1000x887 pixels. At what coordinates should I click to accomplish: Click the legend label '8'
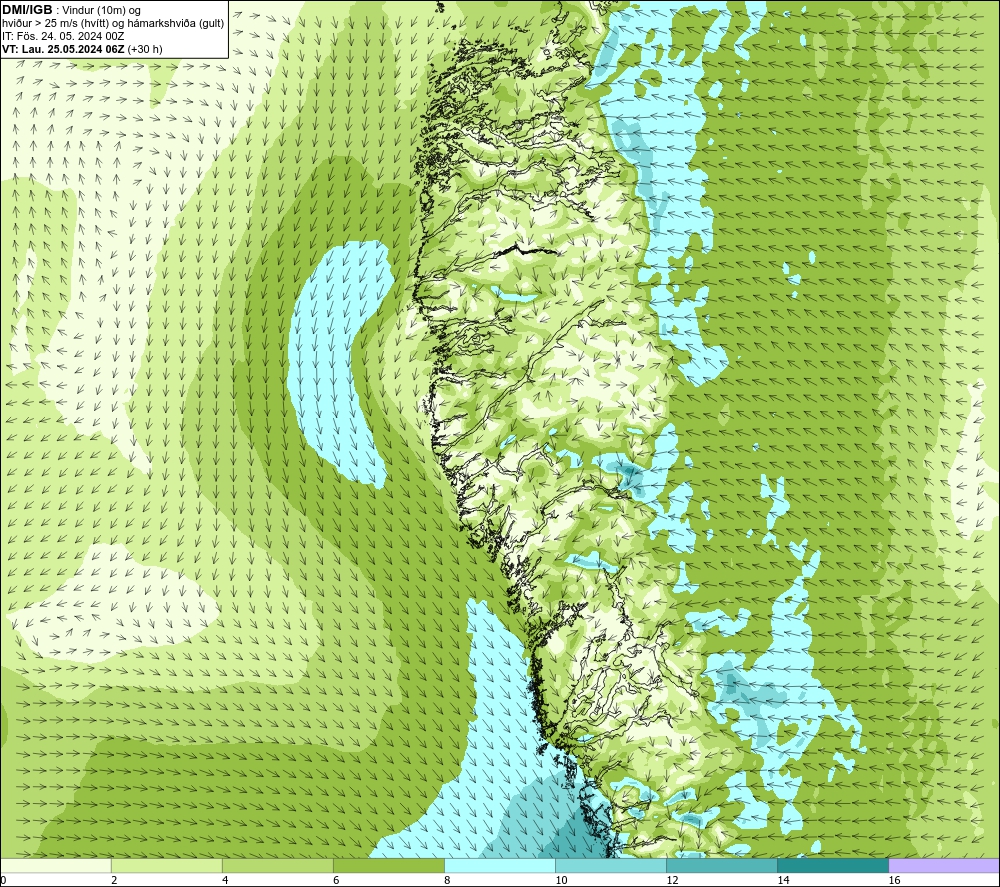447,881
